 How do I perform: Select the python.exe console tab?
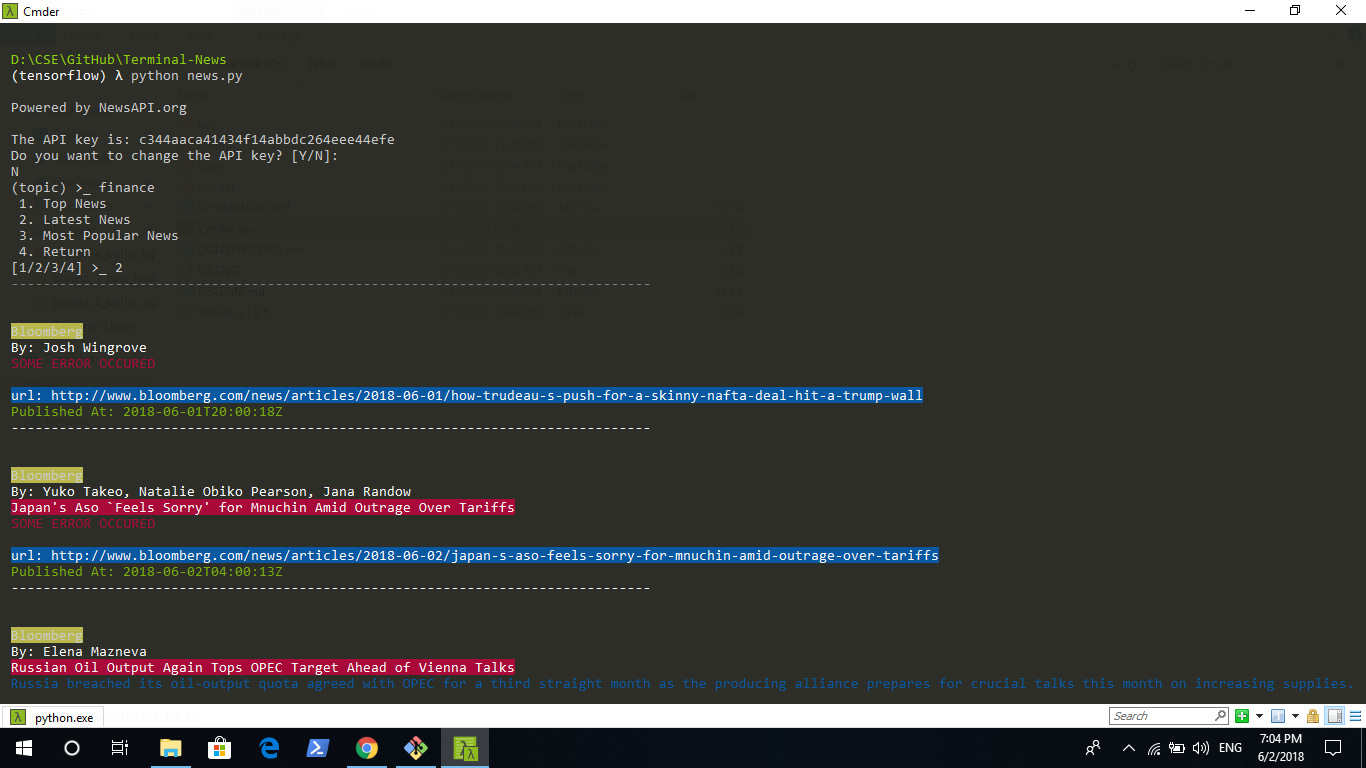click(53, 717)
